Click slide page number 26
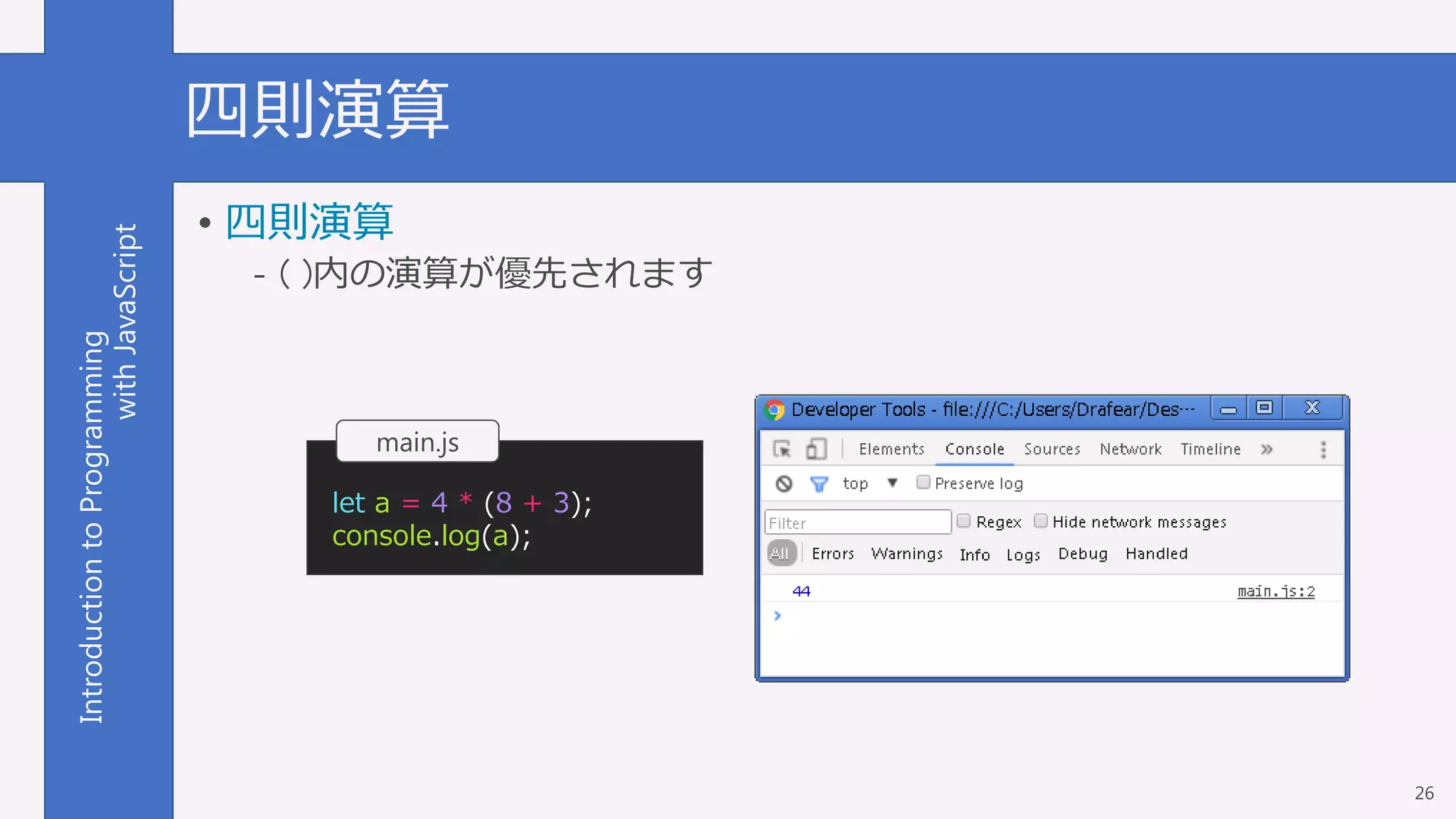Viewport: 1456px width, 819px height. (1424, 793)
